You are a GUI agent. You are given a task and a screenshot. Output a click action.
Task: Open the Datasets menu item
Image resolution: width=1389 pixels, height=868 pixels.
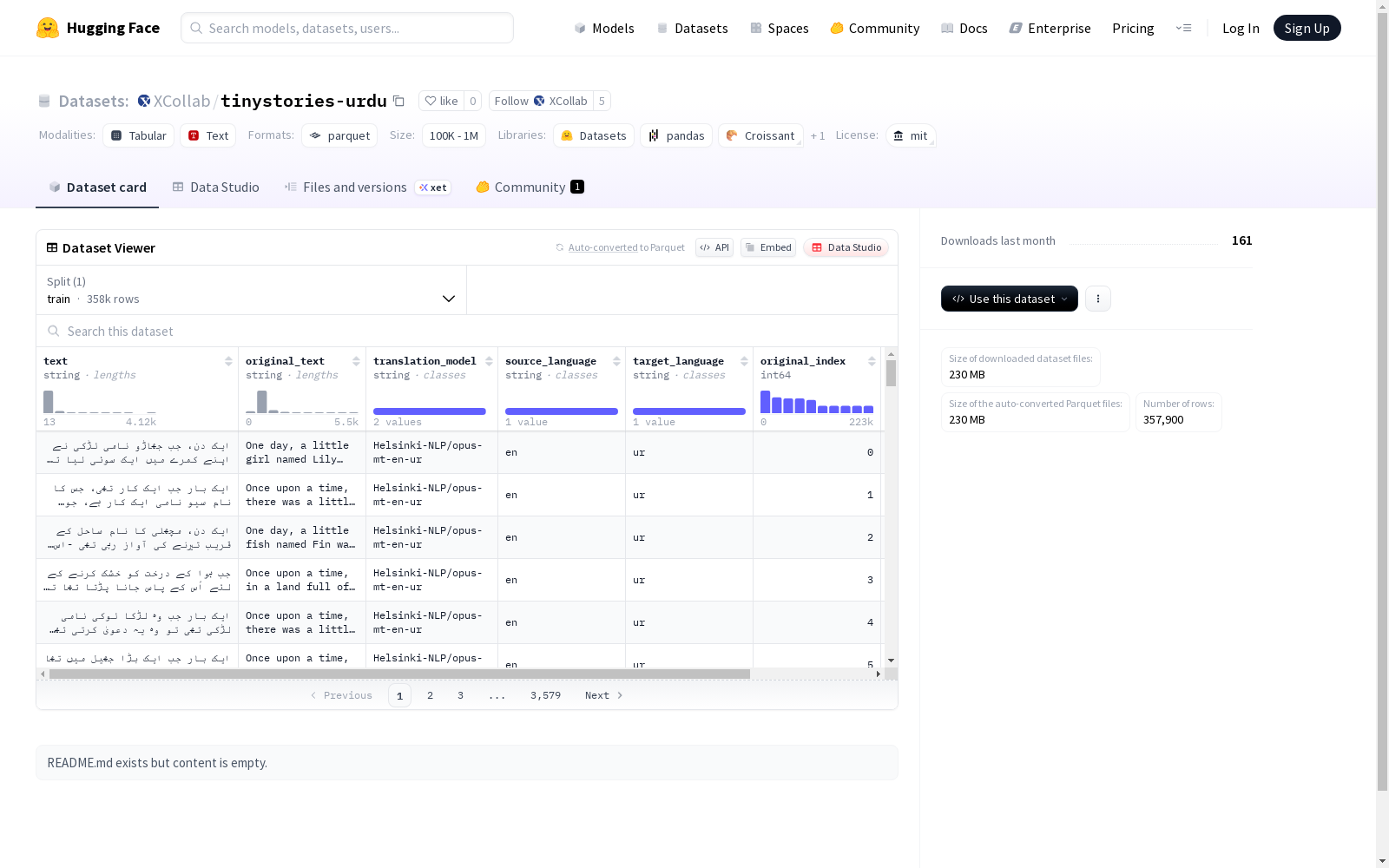coord(692,28)
